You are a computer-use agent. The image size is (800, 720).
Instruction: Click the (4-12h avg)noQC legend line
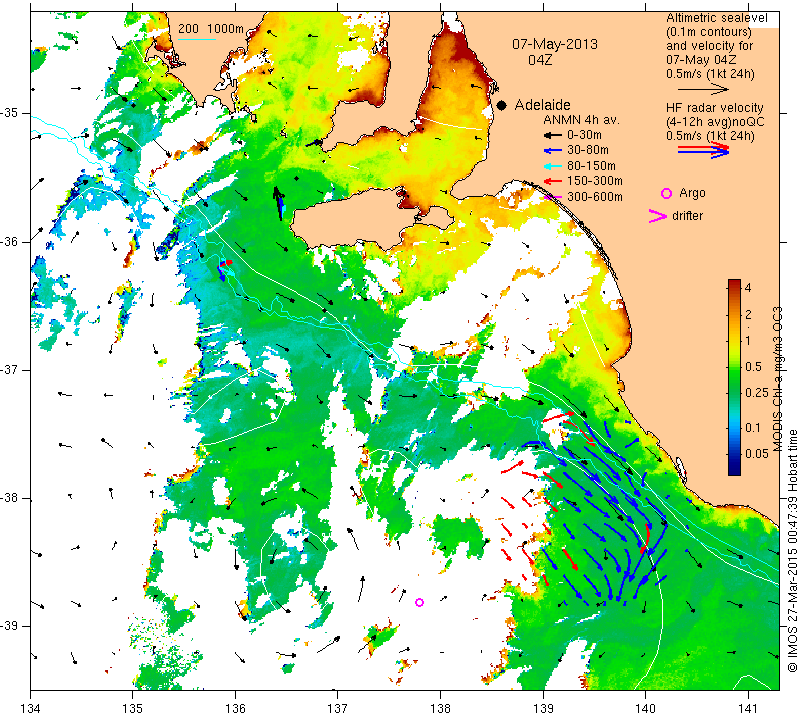pos(715,122)
